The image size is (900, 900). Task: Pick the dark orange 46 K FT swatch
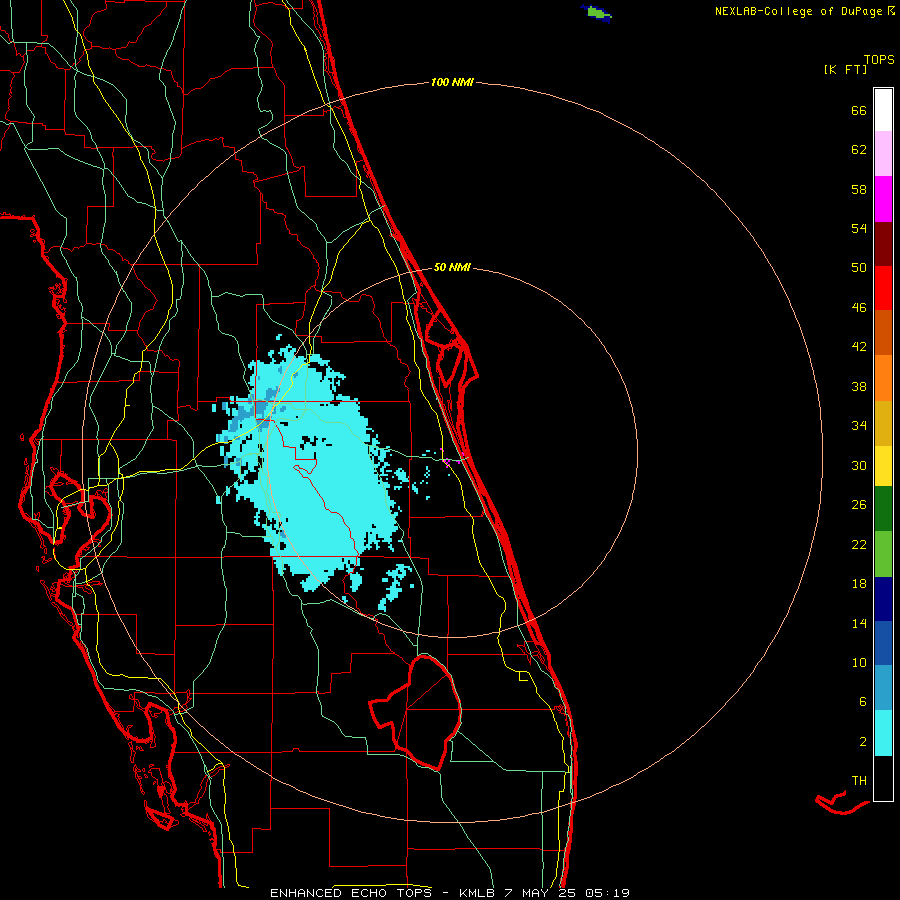coord(883,332)
